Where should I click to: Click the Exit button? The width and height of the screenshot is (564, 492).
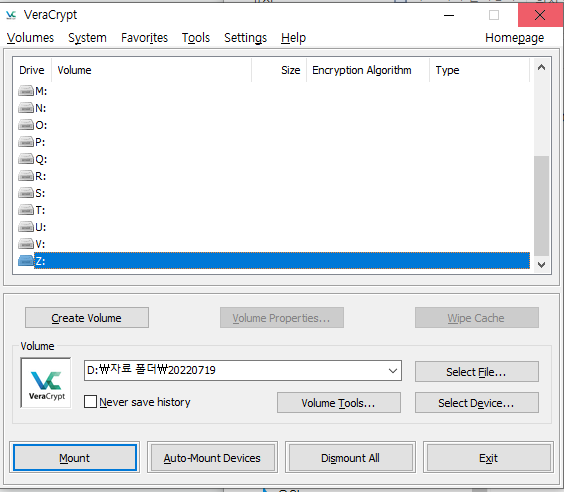tap(488, 457)
